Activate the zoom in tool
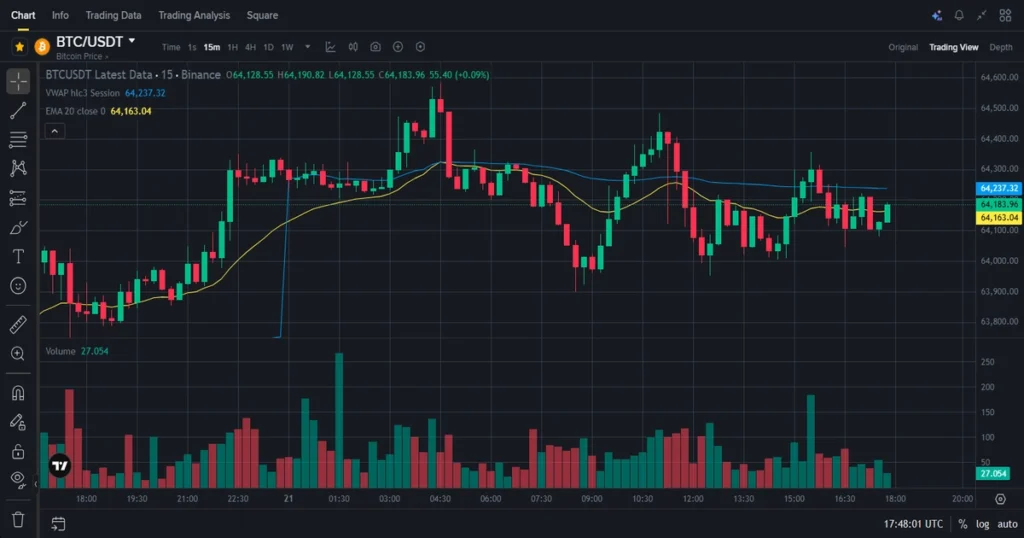 (x=18, y=353)
